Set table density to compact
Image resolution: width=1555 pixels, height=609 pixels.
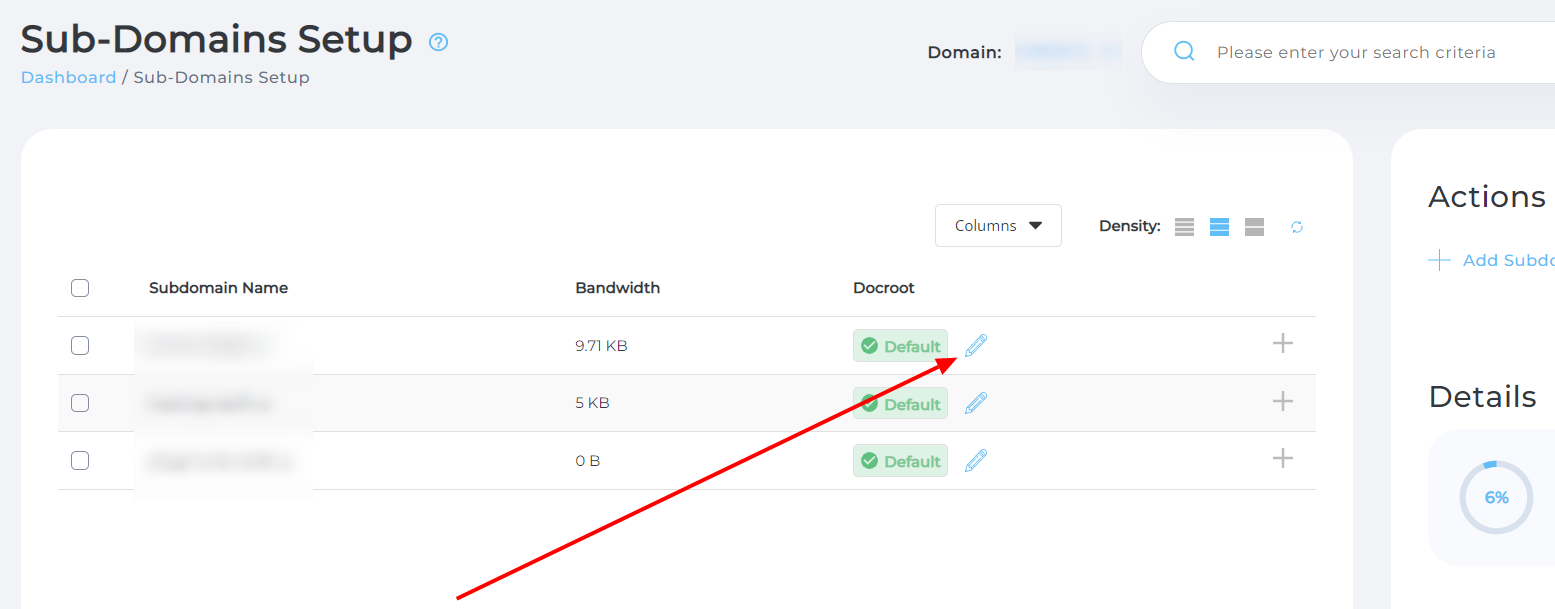[x=1185, y=227]
